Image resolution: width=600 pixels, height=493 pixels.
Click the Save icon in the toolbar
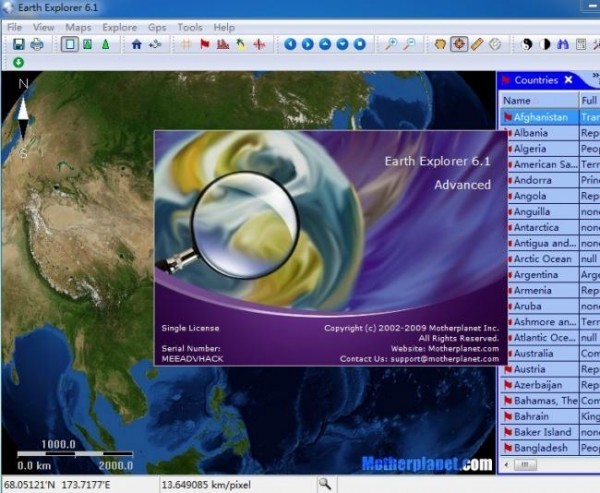18,44
